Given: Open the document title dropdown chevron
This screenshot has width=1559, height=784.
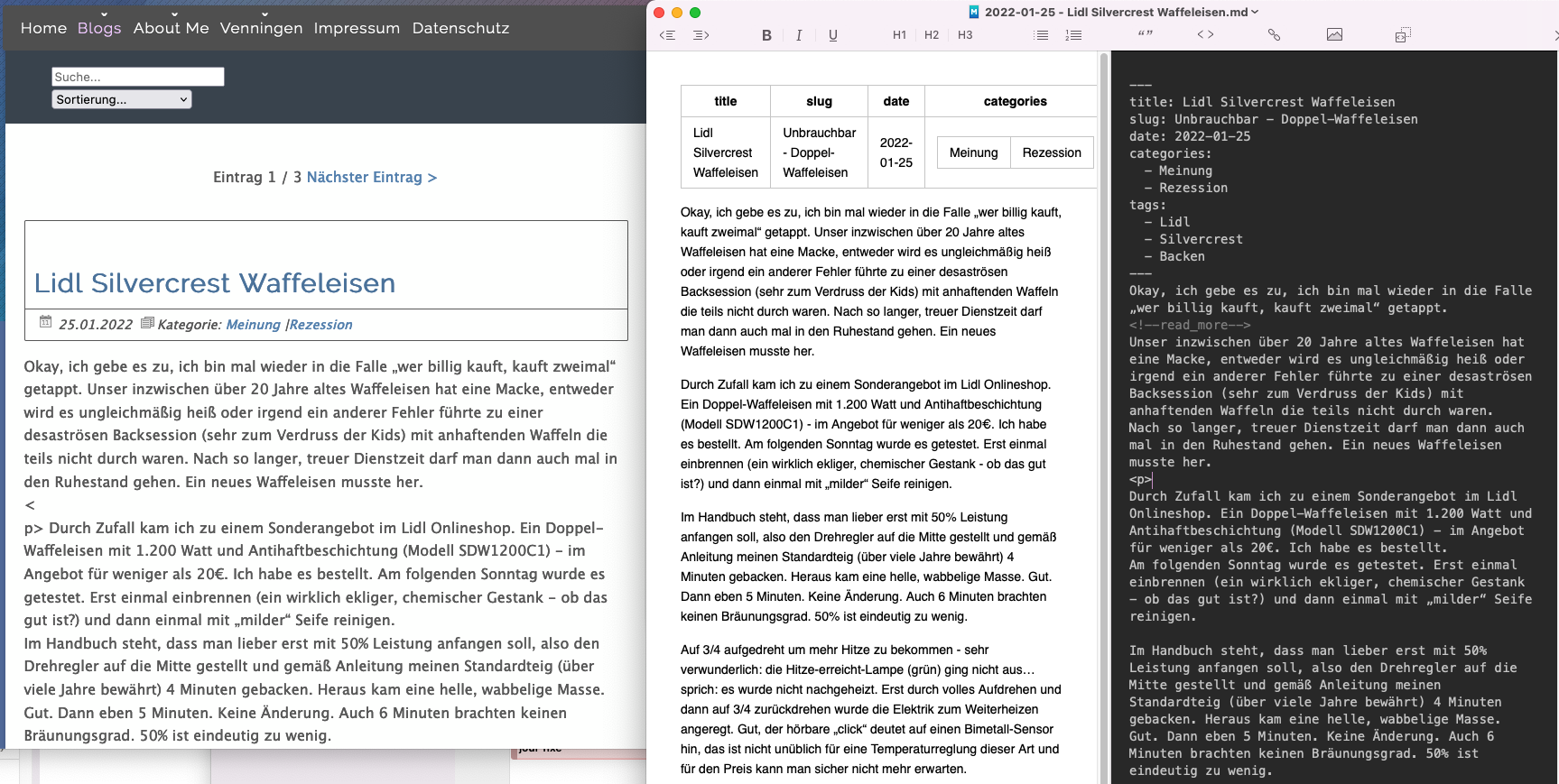Looking at the screenshot, I should coord(1255,12).
